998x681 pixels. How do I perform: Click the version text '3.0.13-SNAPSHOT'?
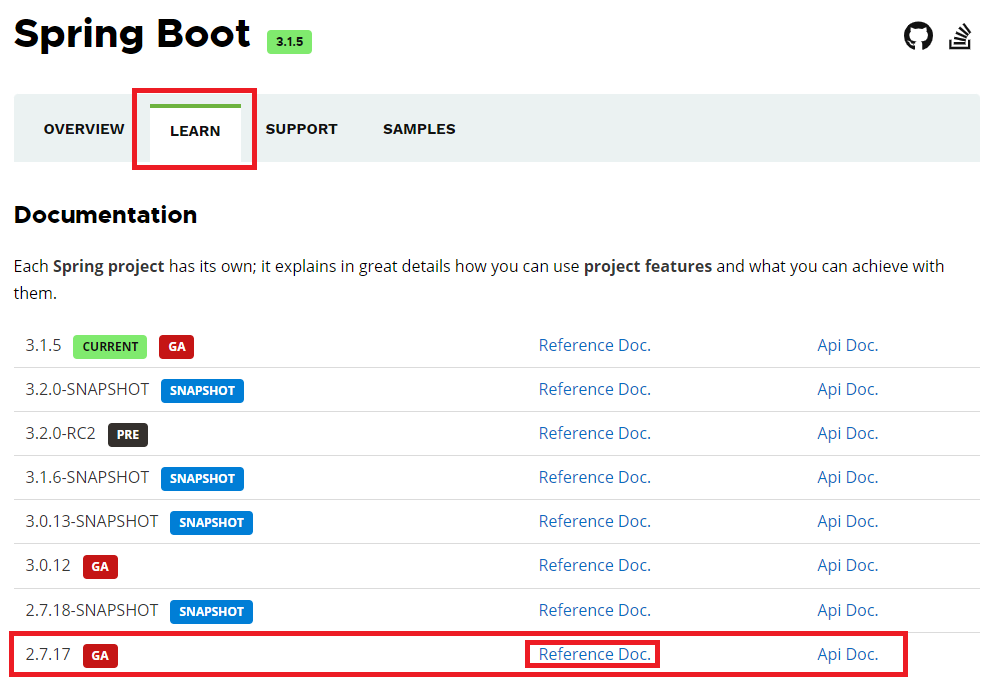(x=92, y=521)
